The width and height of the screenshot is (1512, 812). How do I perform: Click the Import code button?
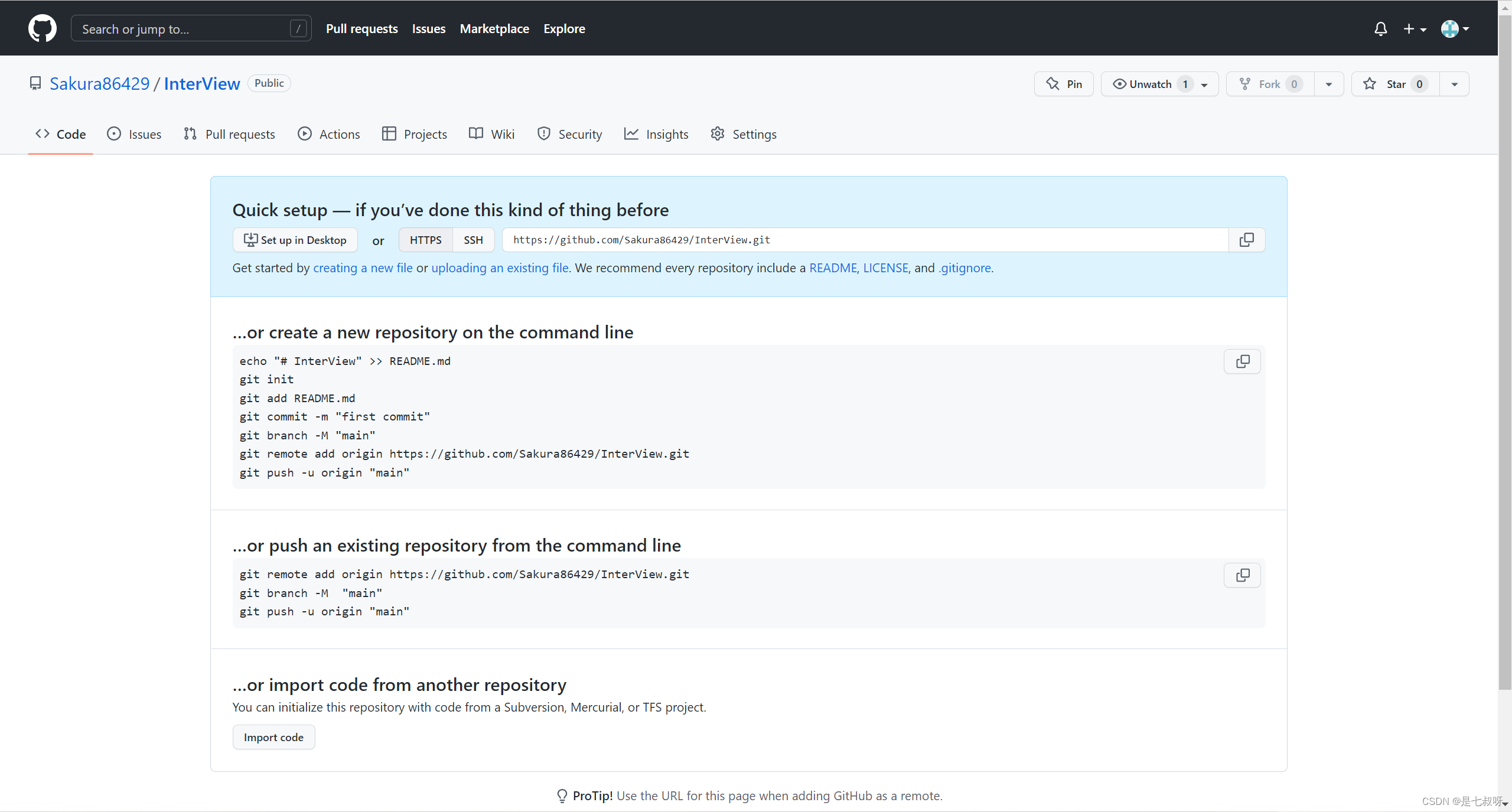[x=273, y=737]
